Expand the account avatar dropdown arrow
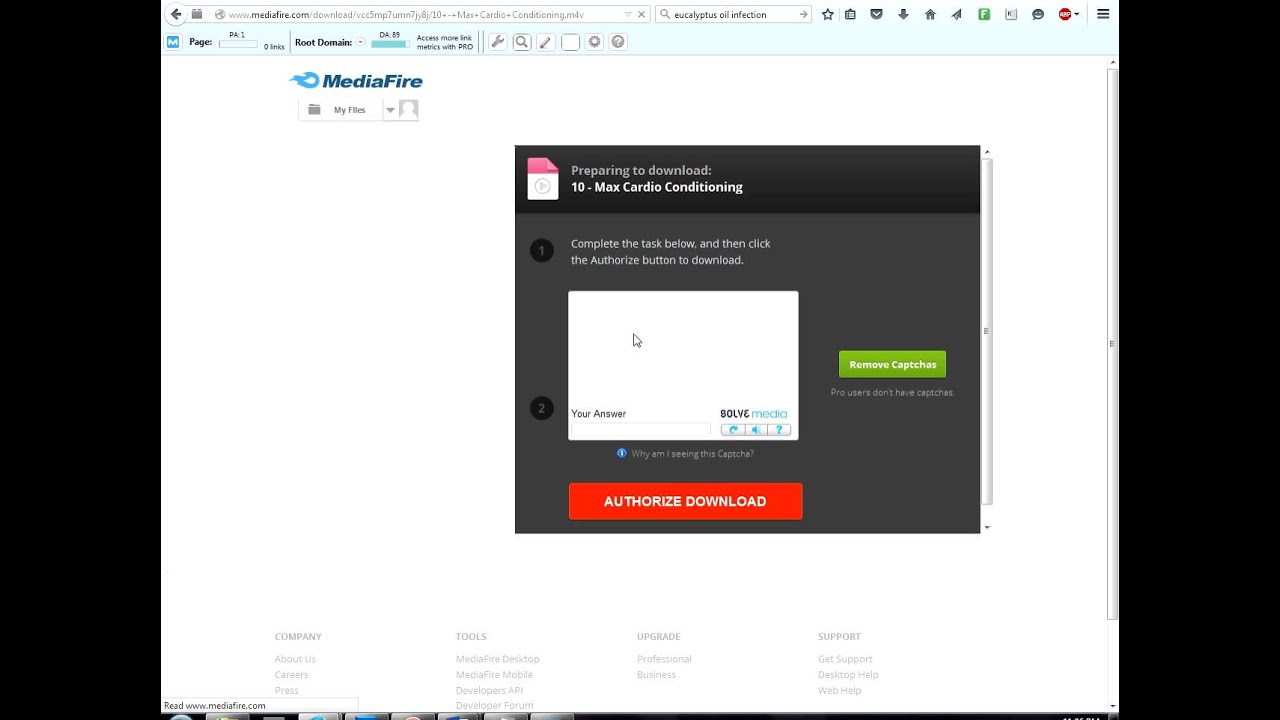This screenshot has width=1280, height=720. [x=390, y=110]
